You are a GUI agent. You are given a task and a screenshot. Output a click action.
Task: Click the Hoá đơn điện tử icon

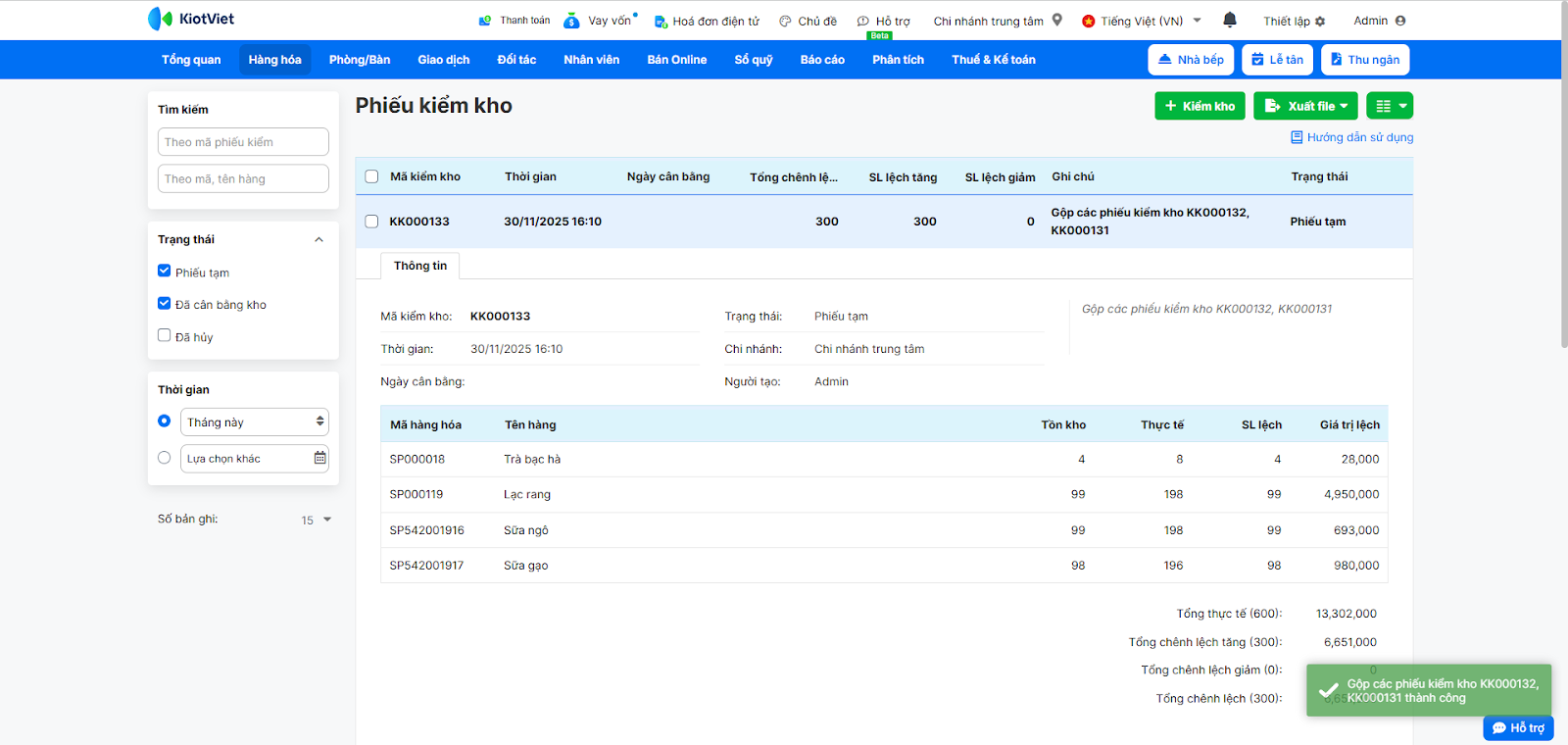pyautogui.click(x=661, y=21)
